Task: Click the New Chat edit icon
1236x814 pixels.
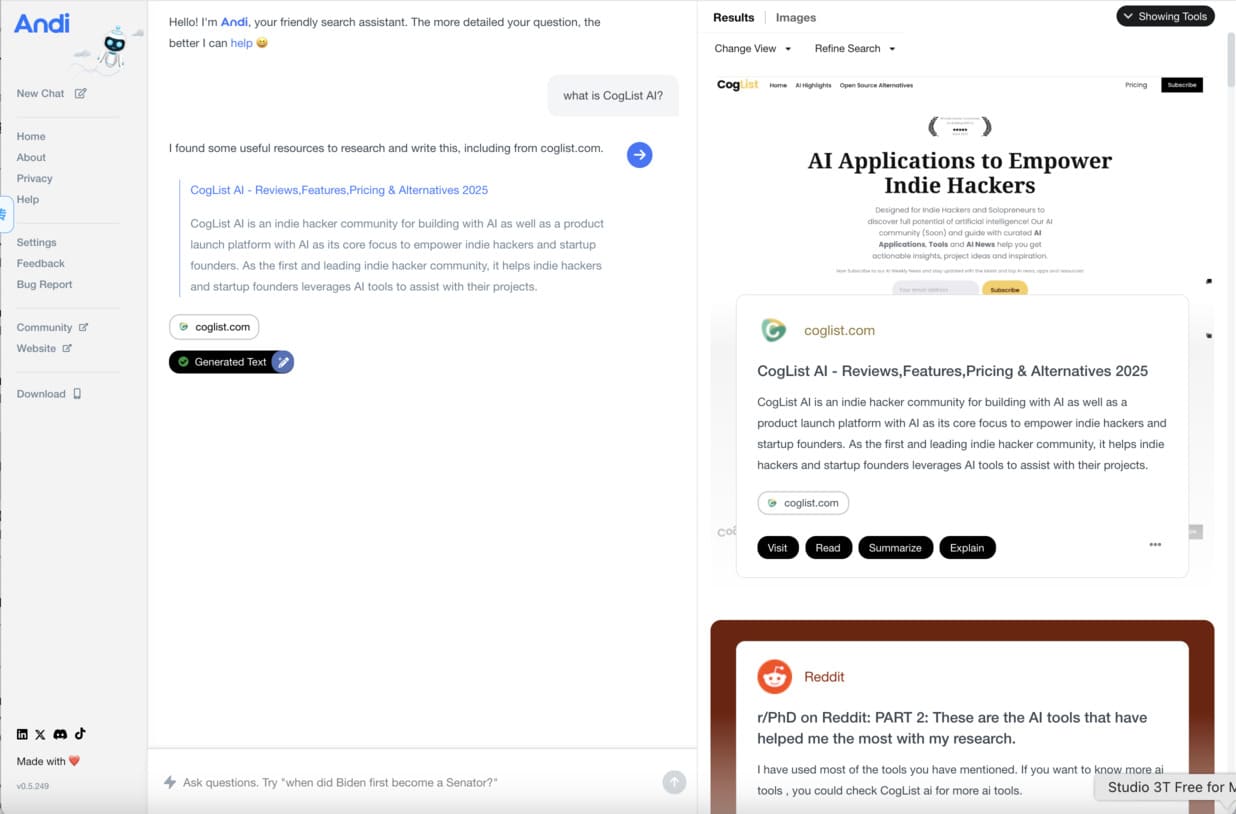Action: pyautogui.click(x=81, y=93)
